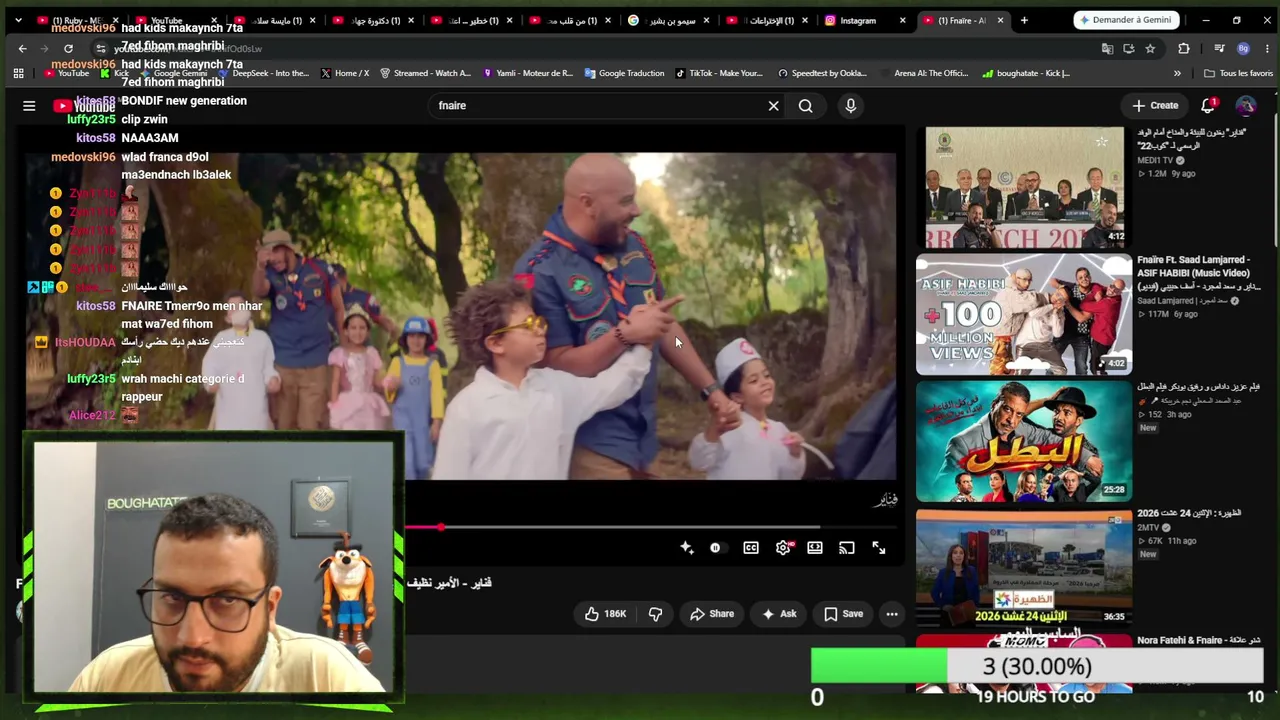
Task: Install app icon in the address bar
Action: coord(1129,48)
